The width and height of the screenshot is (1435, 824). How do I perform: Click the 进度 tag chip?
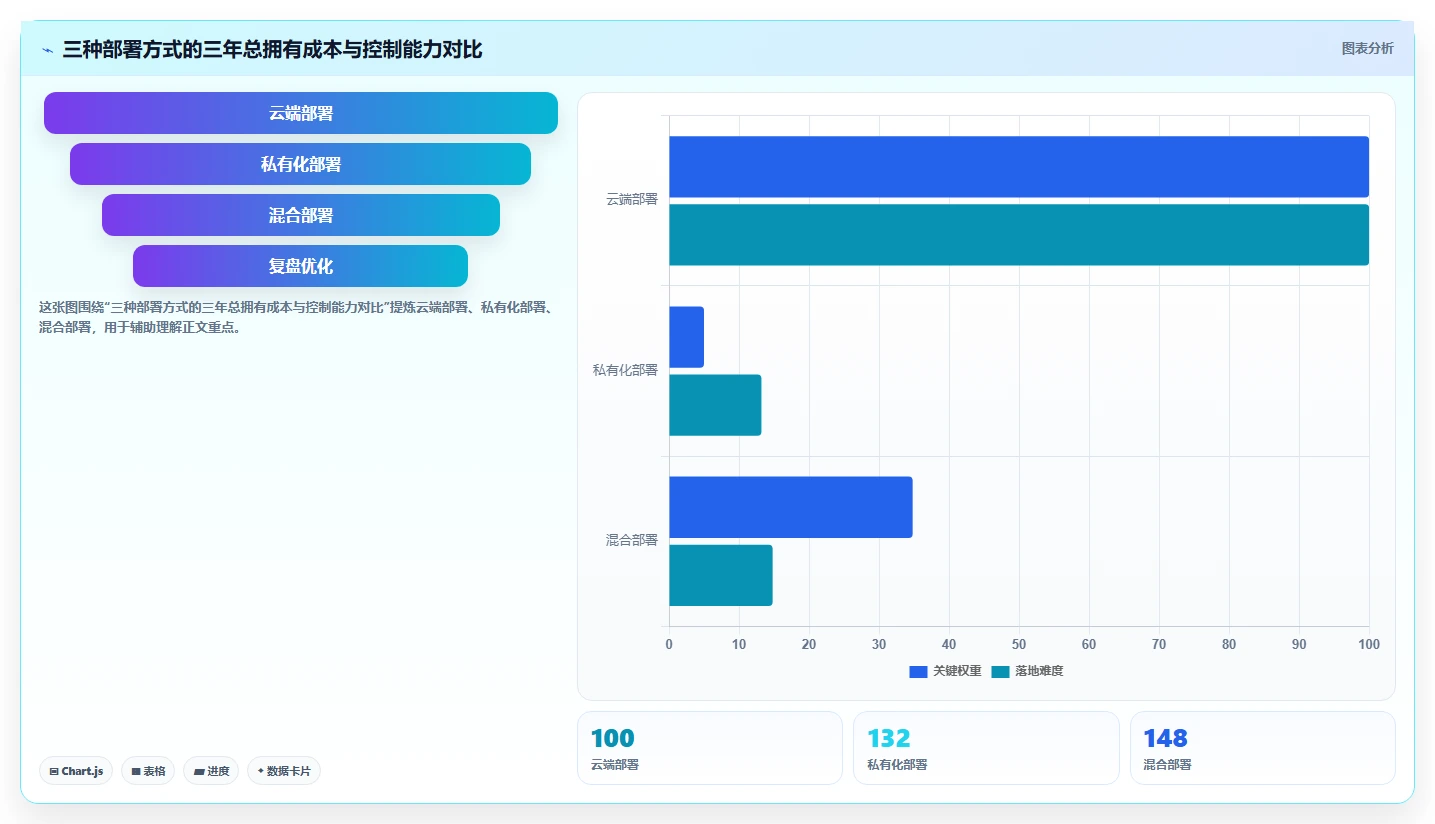click(x=211, y=771)
